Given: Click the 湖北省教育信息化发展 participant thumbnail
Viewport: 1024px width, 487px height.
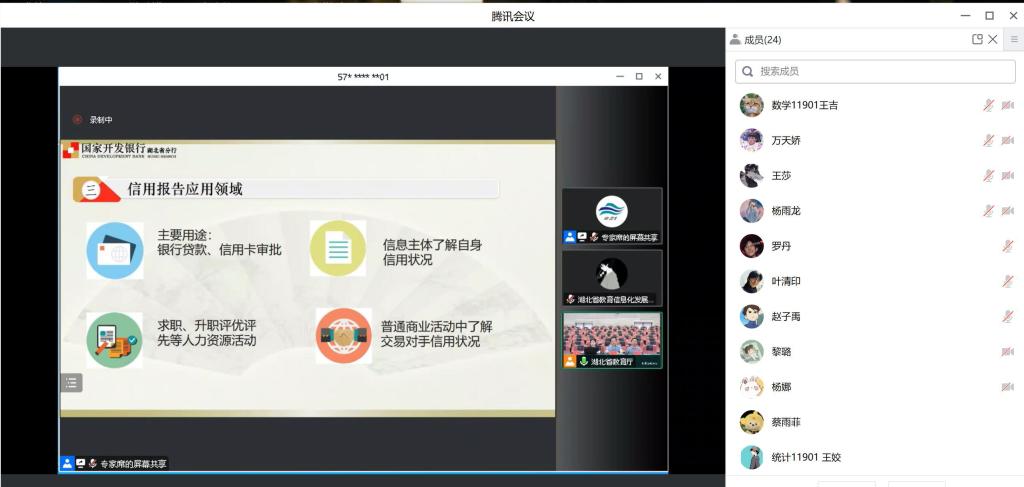Looking at the screenshot, I should point(611,277).
